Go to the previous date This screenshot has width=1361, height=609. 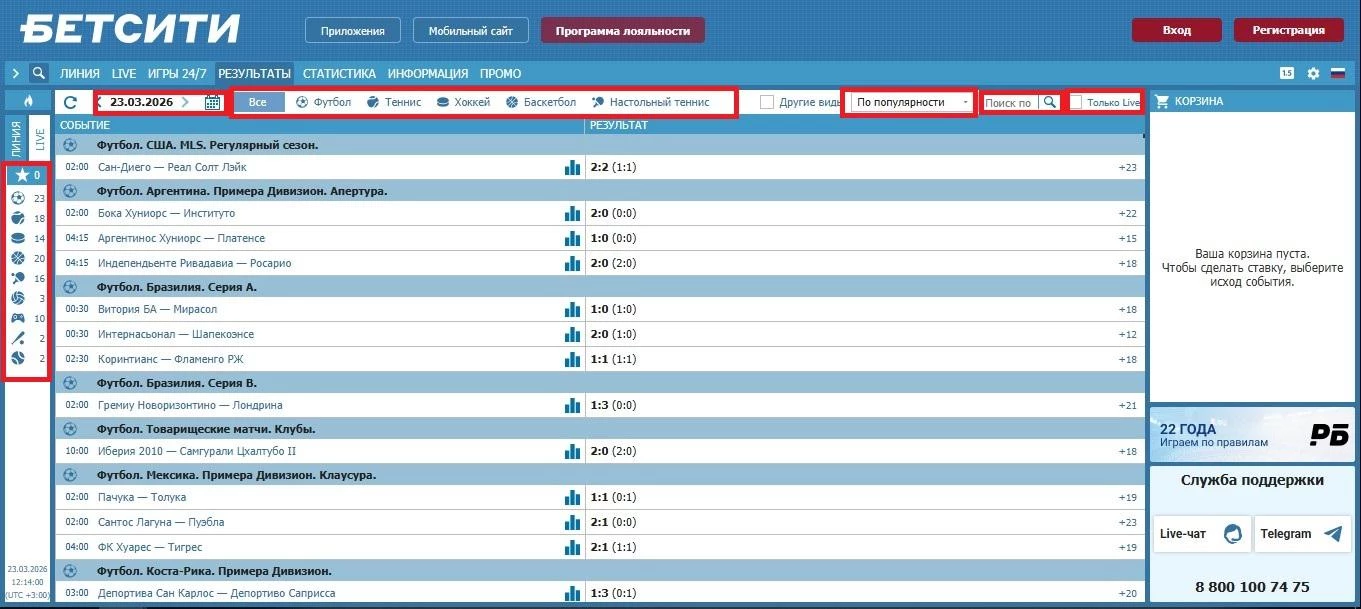point(99,102)
